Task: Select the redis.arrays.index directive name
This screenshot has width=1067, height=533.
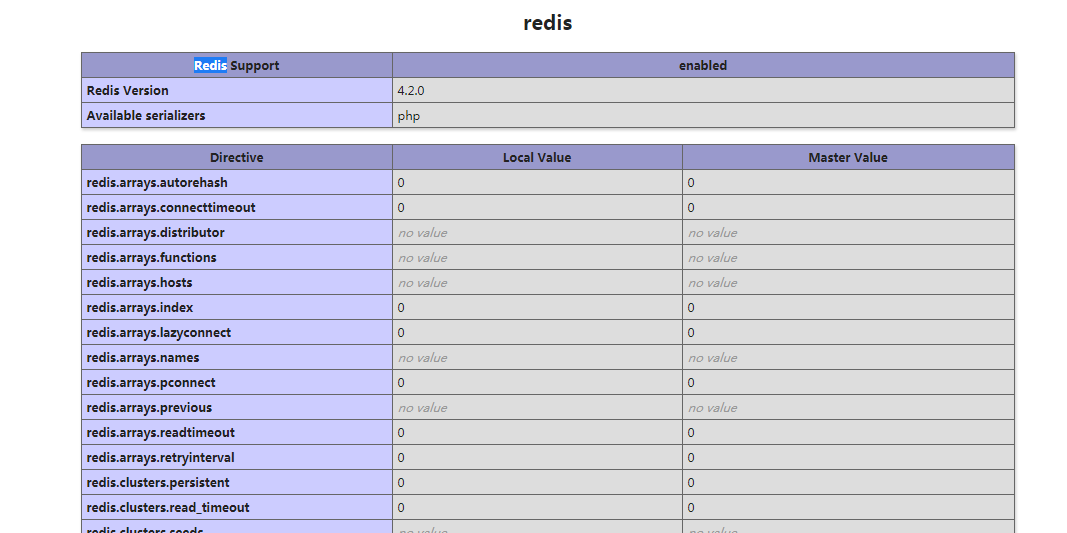Action: (x=139, y=308)
